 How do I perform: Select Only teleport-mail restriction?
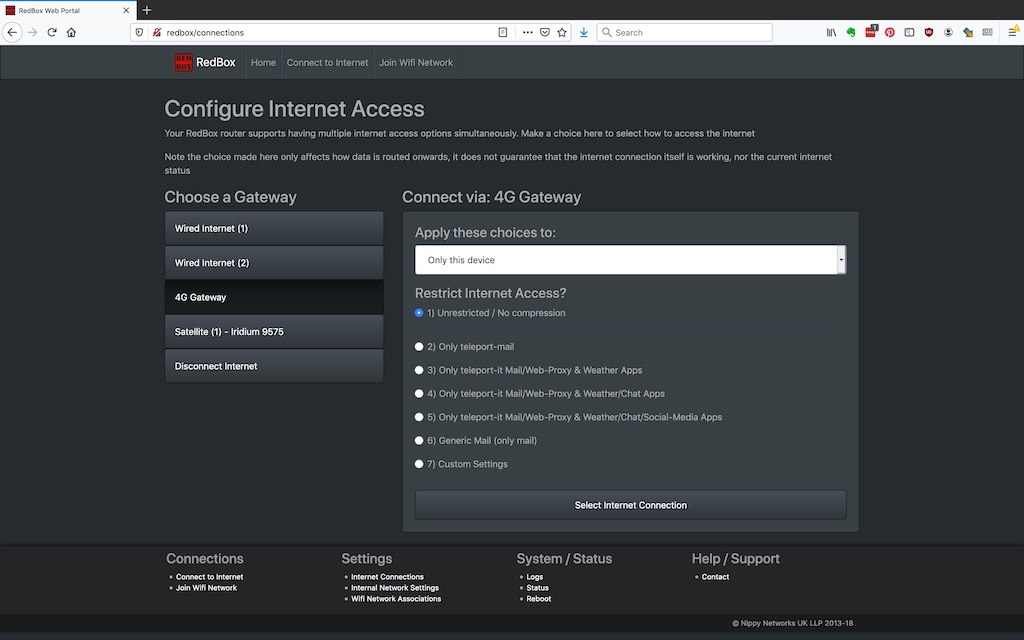tap(419, 347)
